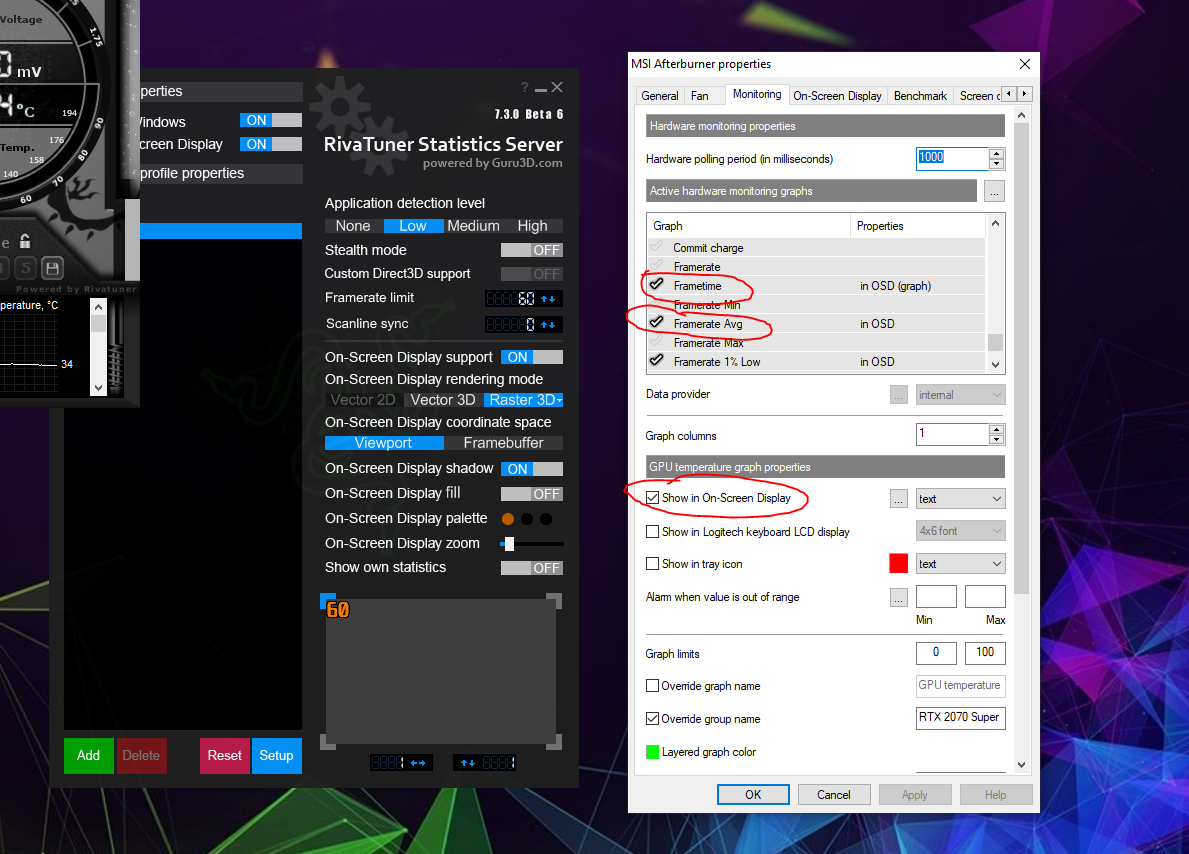Screen dimensions: 1189x854
Task: Check Show in Logitech keyboard LCD display
Action: tap(652, 532)
